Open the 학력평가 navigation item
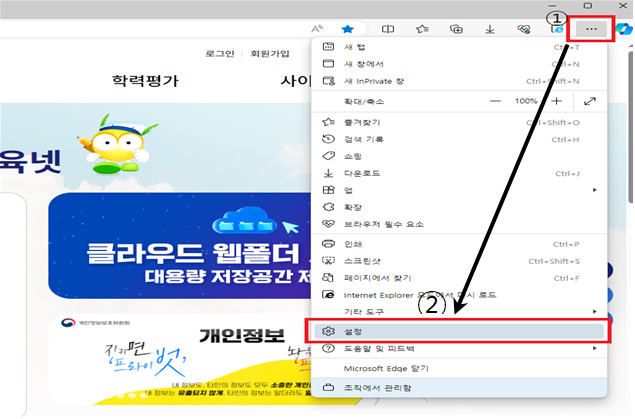The width and height of the screenshot is (635, 419). 145,81
